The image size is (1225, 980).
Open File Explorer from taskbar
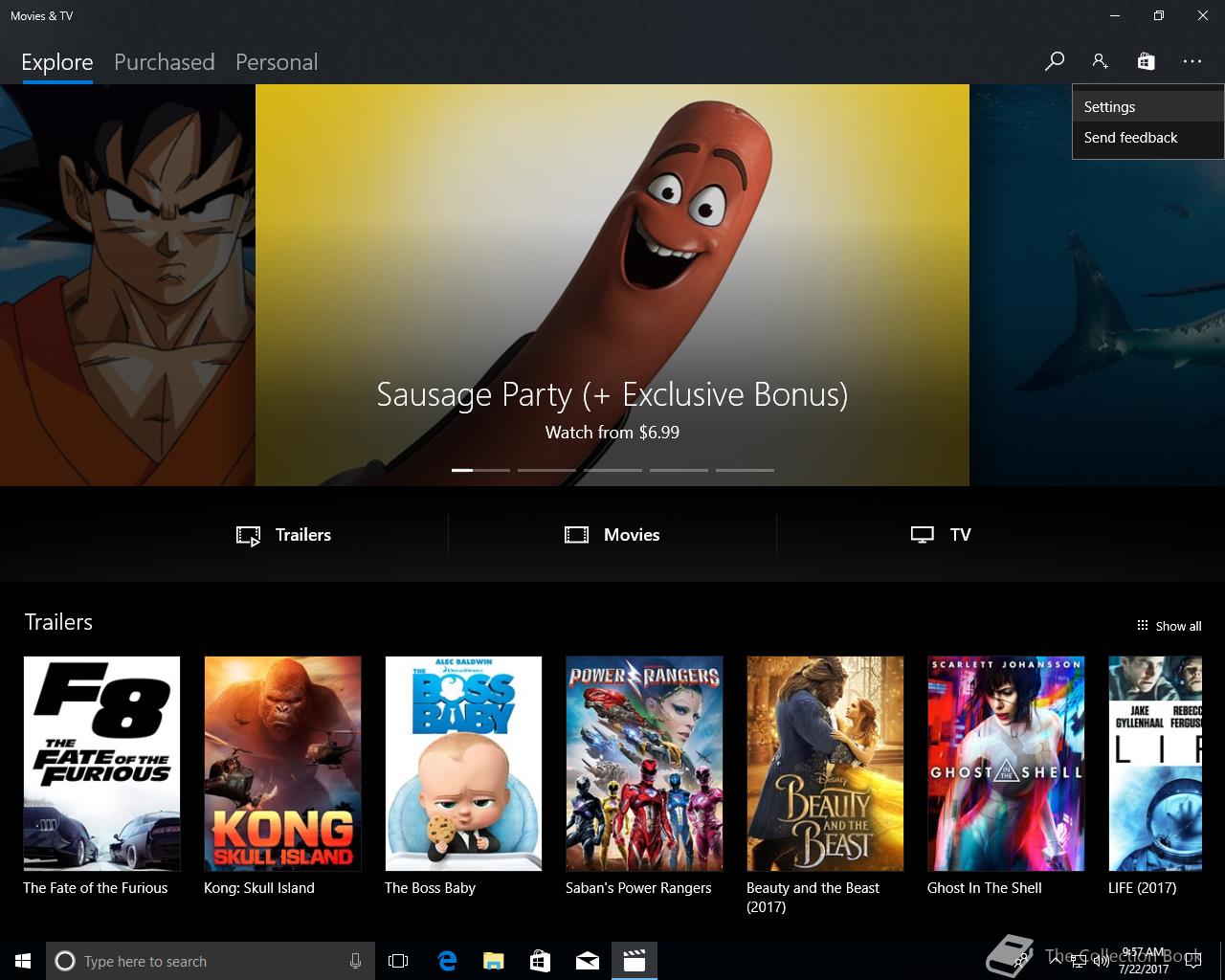(x=493, y=961)
